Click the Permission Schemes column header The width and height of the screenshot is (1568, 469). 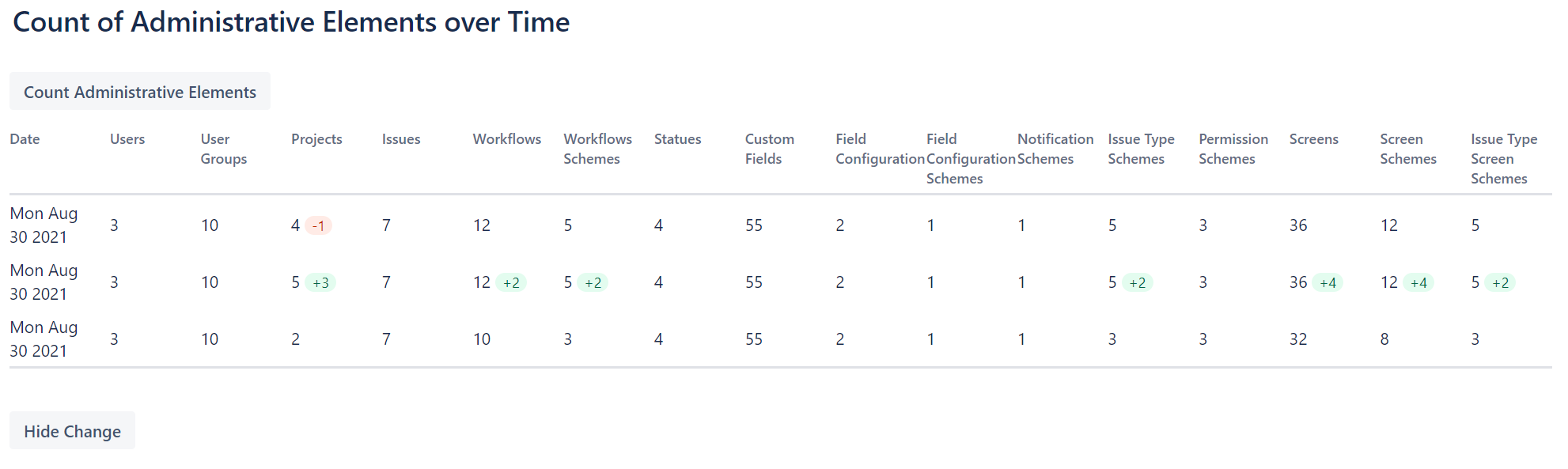coord(1233,149)
